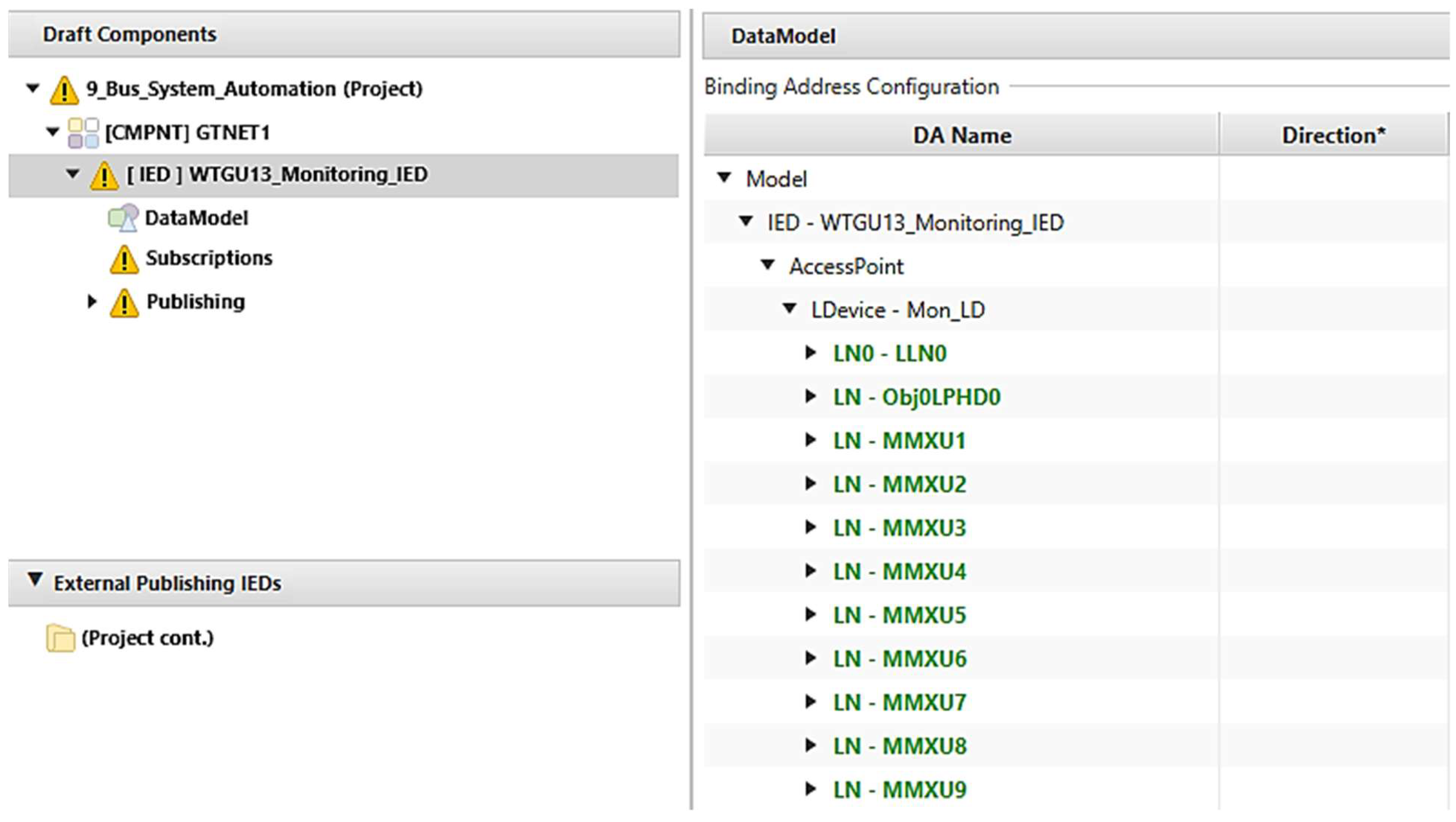The height and width of the screenshot is (822, 1456).
Task: Collapse the AccessPoint node
Action: click(768, 265)
